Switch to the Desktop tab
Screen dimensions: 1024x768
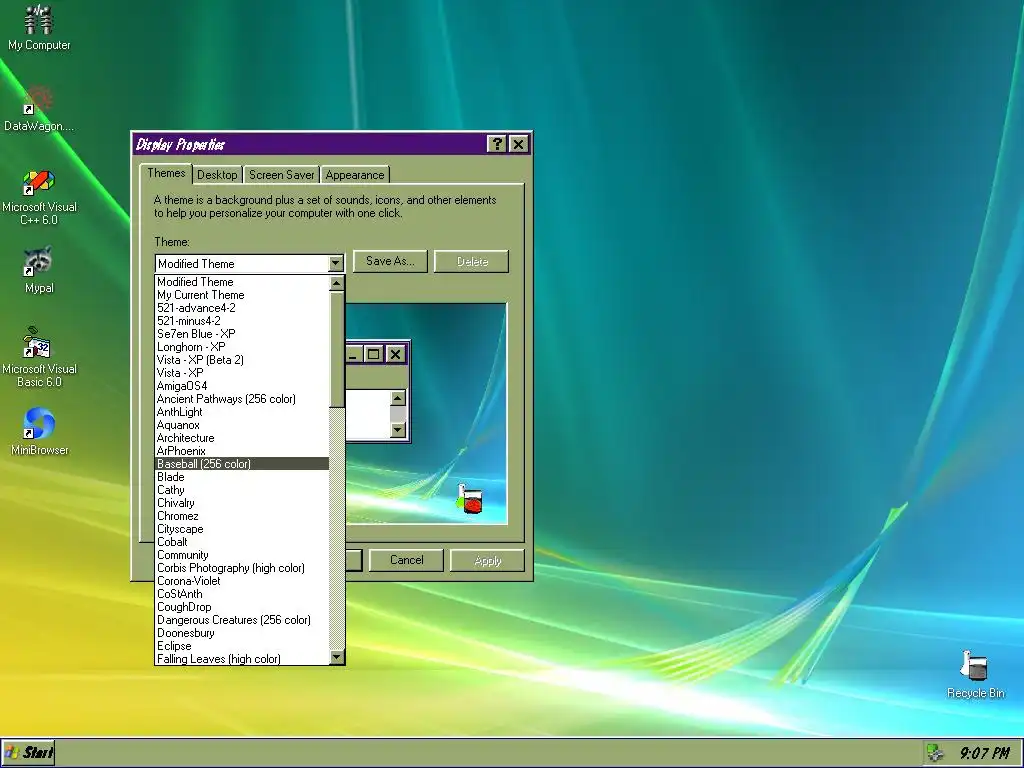pyautogui.click(x=217, y=175)
